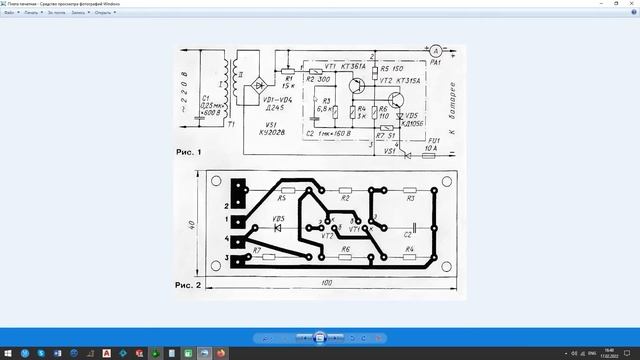
Task: Open the Печать dropdown menu
Action: point(33,13)
